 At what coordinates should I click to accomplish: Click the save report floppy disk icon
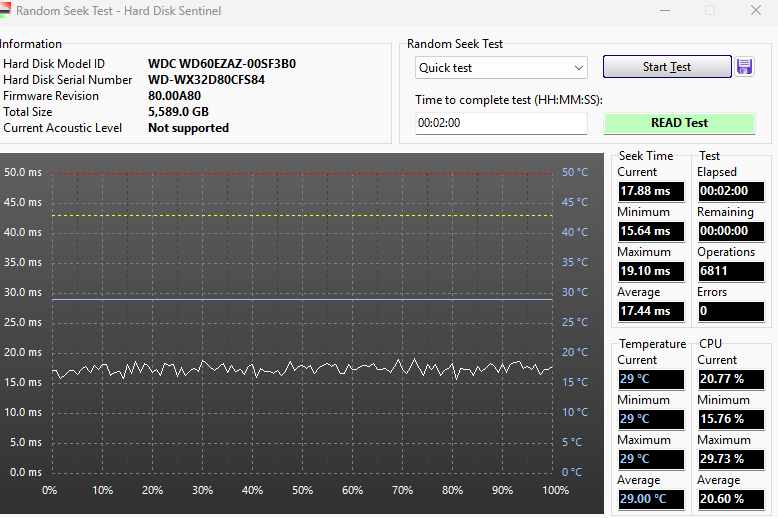click(744, 66)
